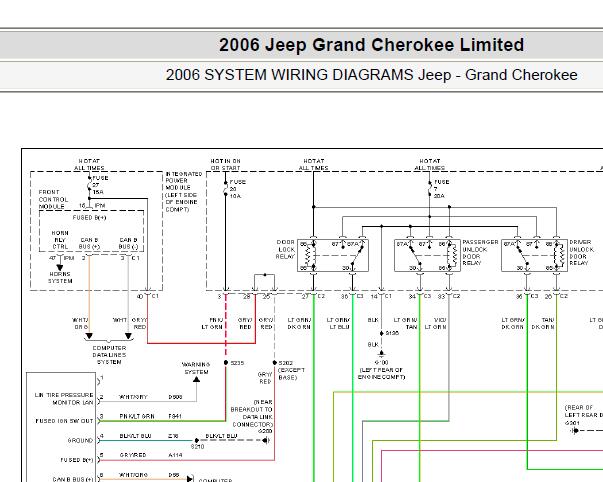Image resolution: width=603 pixels, height=482 pixels.
Task: Click the G100 ground symbol
Action: click(x=381, y=353)
